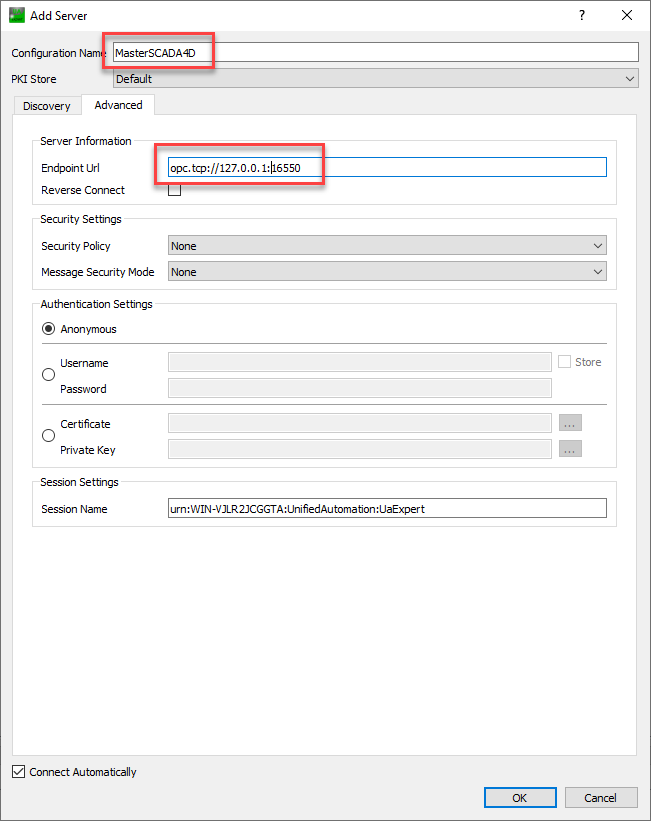The width and height of the screenshot is (651, 821).
Task: Click the Add Server window icon
Action: (17, 15)
